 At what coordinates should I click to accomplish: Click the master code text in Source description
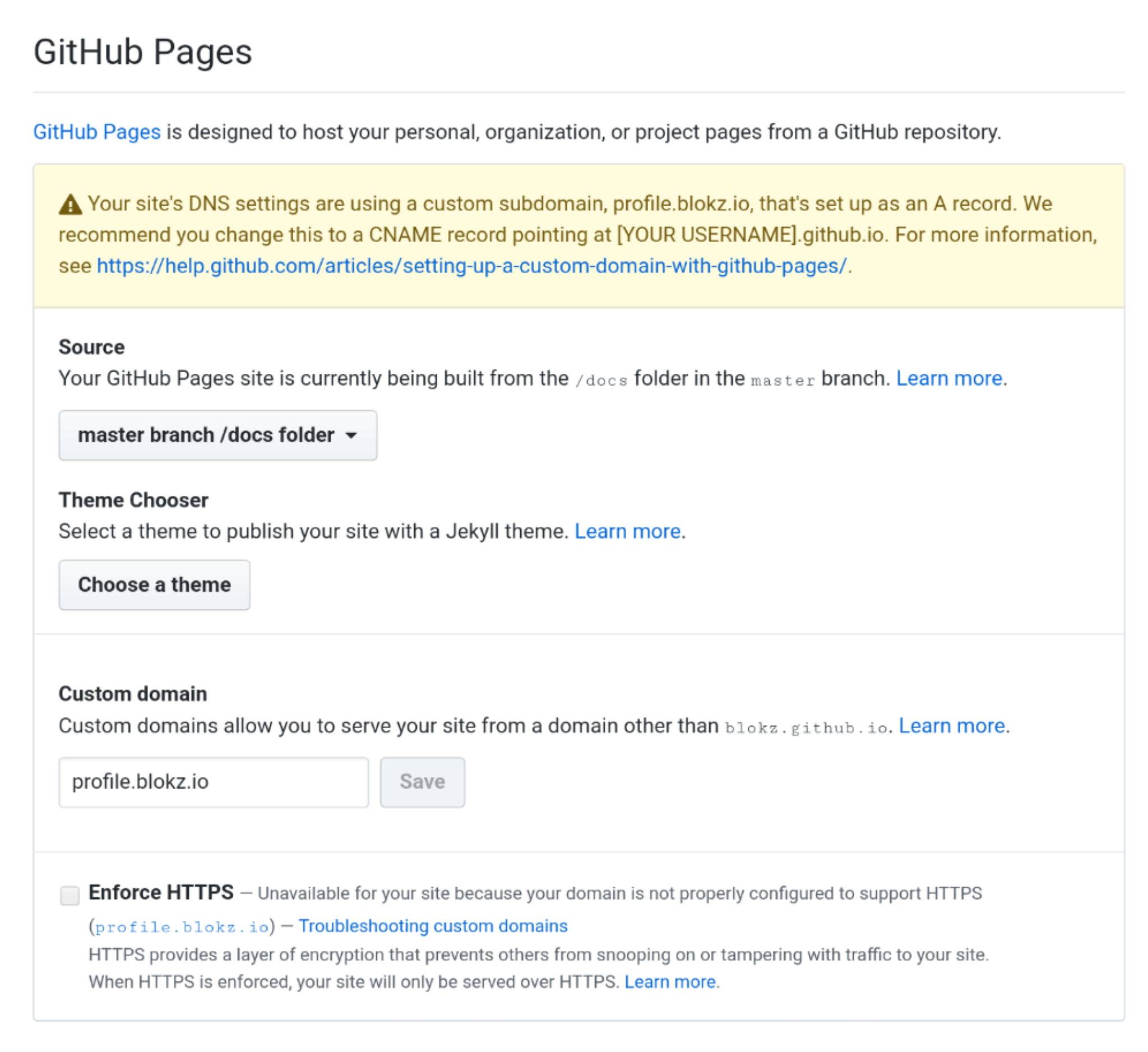(783, 381)
